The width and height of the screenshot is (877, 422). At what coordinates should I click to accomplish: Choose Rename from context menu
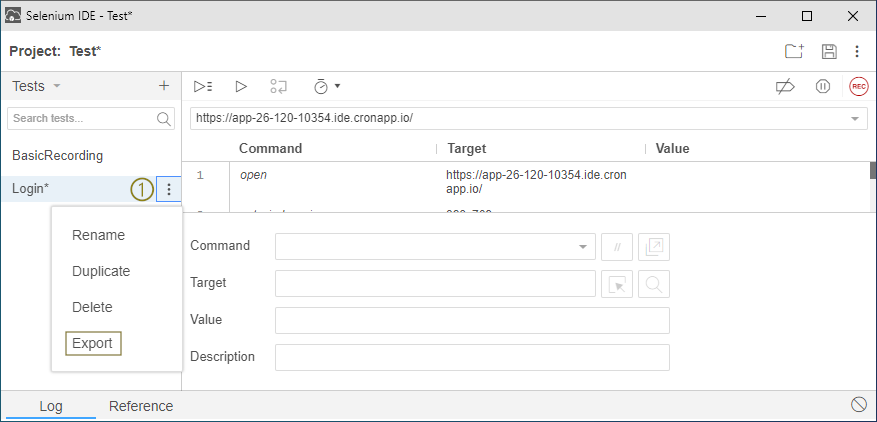pos(98,235)
